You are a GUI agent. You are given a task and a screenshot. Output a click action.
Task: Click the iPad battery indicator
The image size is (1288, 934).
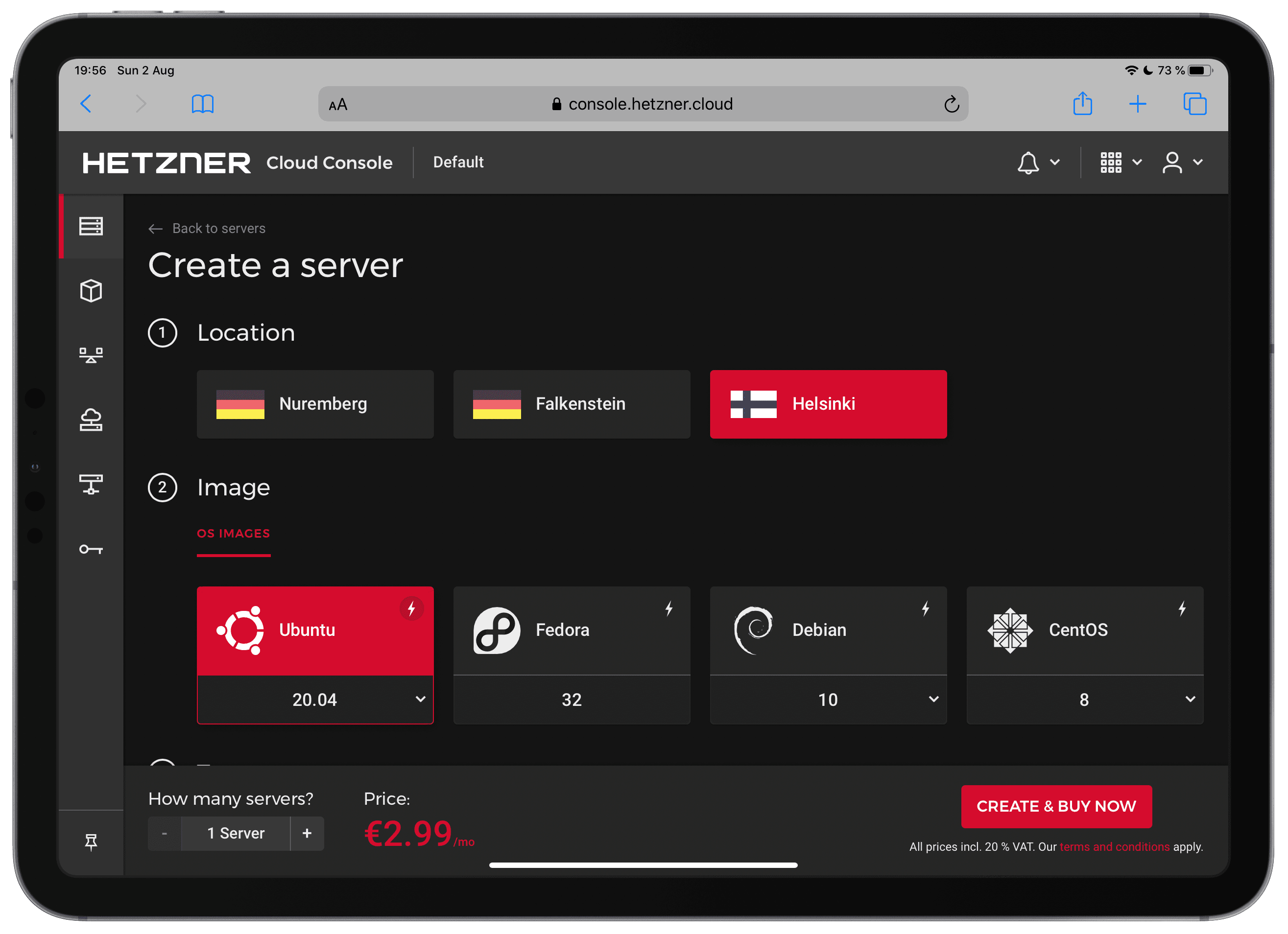pyautogui.click(x=1200, y=70)
